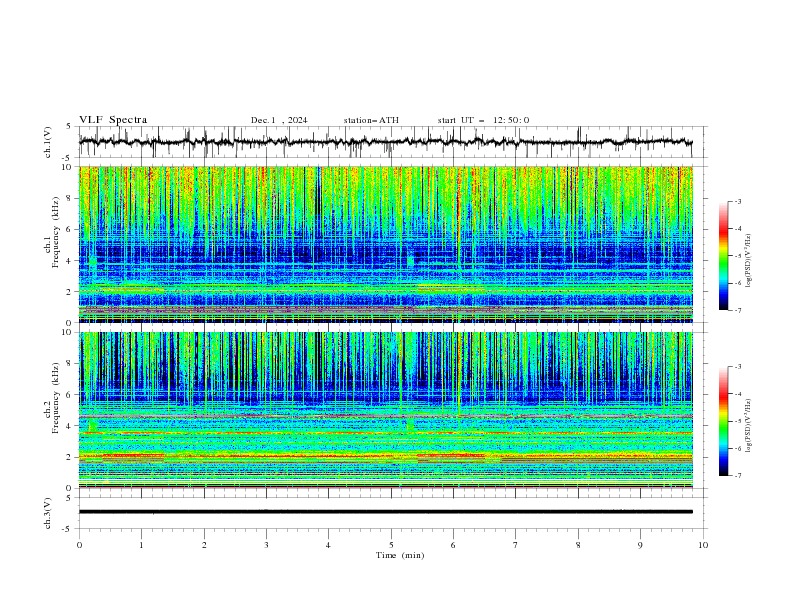
Task: Click time axis tick label '10'
Action: tap(703, 545)
